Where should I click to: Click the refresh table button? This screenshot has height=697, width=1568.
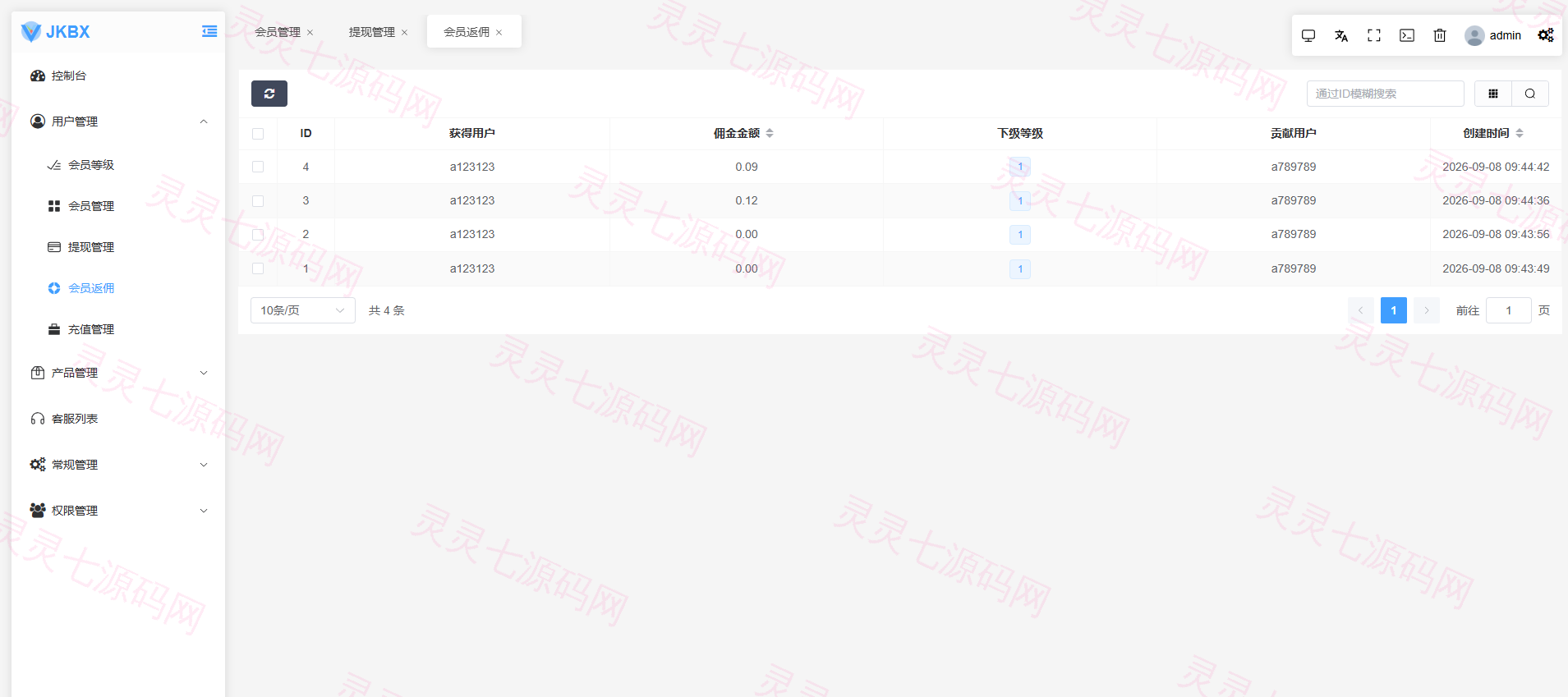[269, 94]
